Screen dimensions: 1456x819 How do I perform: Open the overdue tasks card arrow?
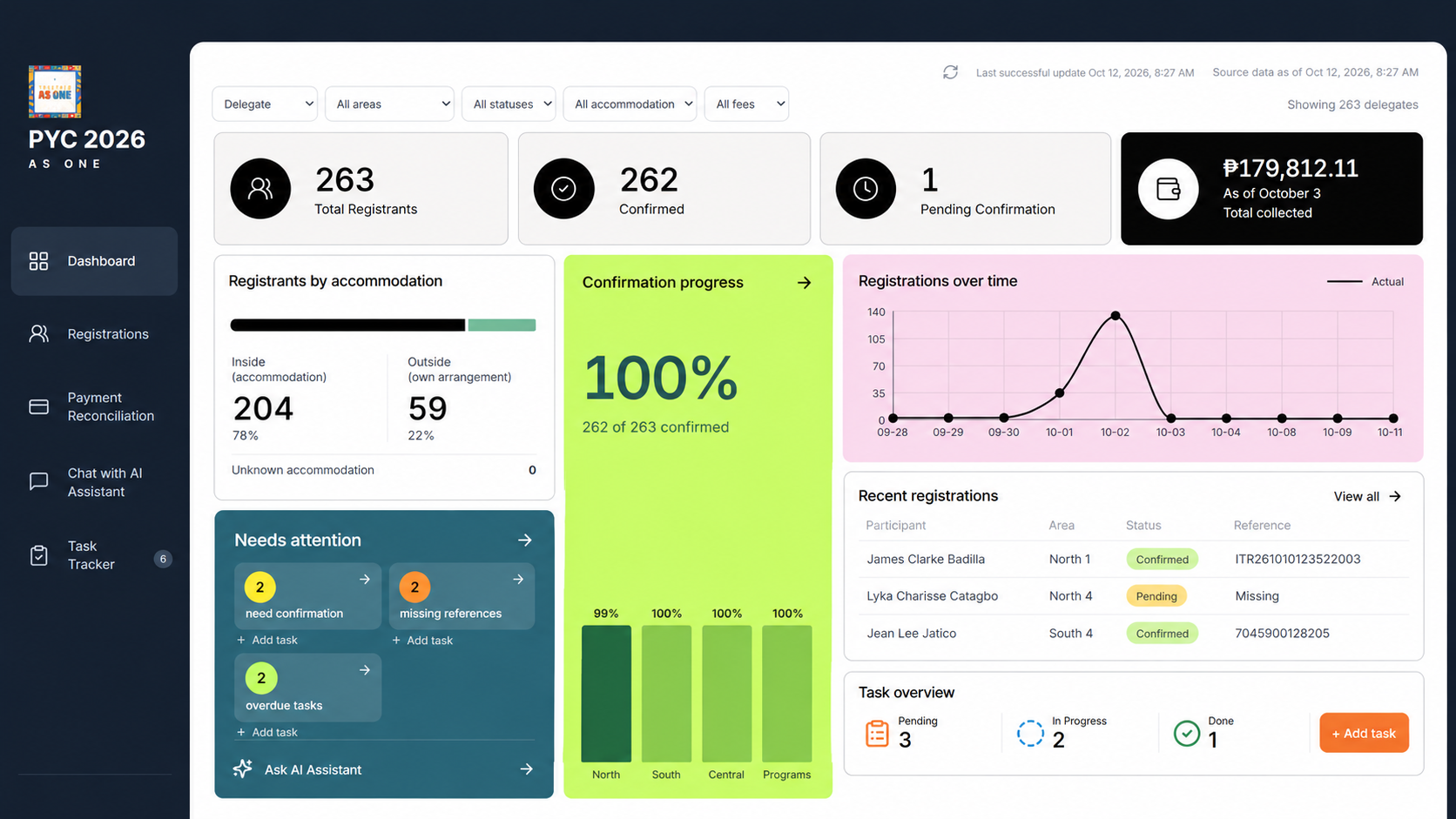coord(365,670)
